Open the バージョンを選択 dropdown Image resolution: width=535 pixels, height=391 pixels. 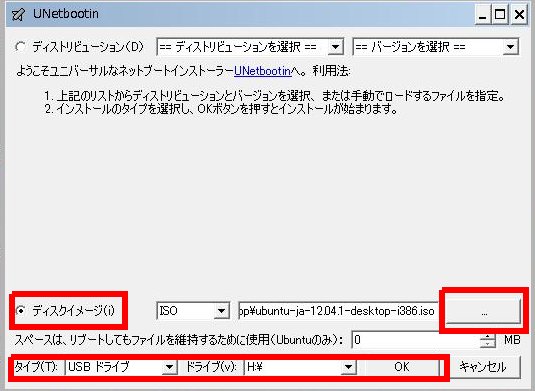436,47
